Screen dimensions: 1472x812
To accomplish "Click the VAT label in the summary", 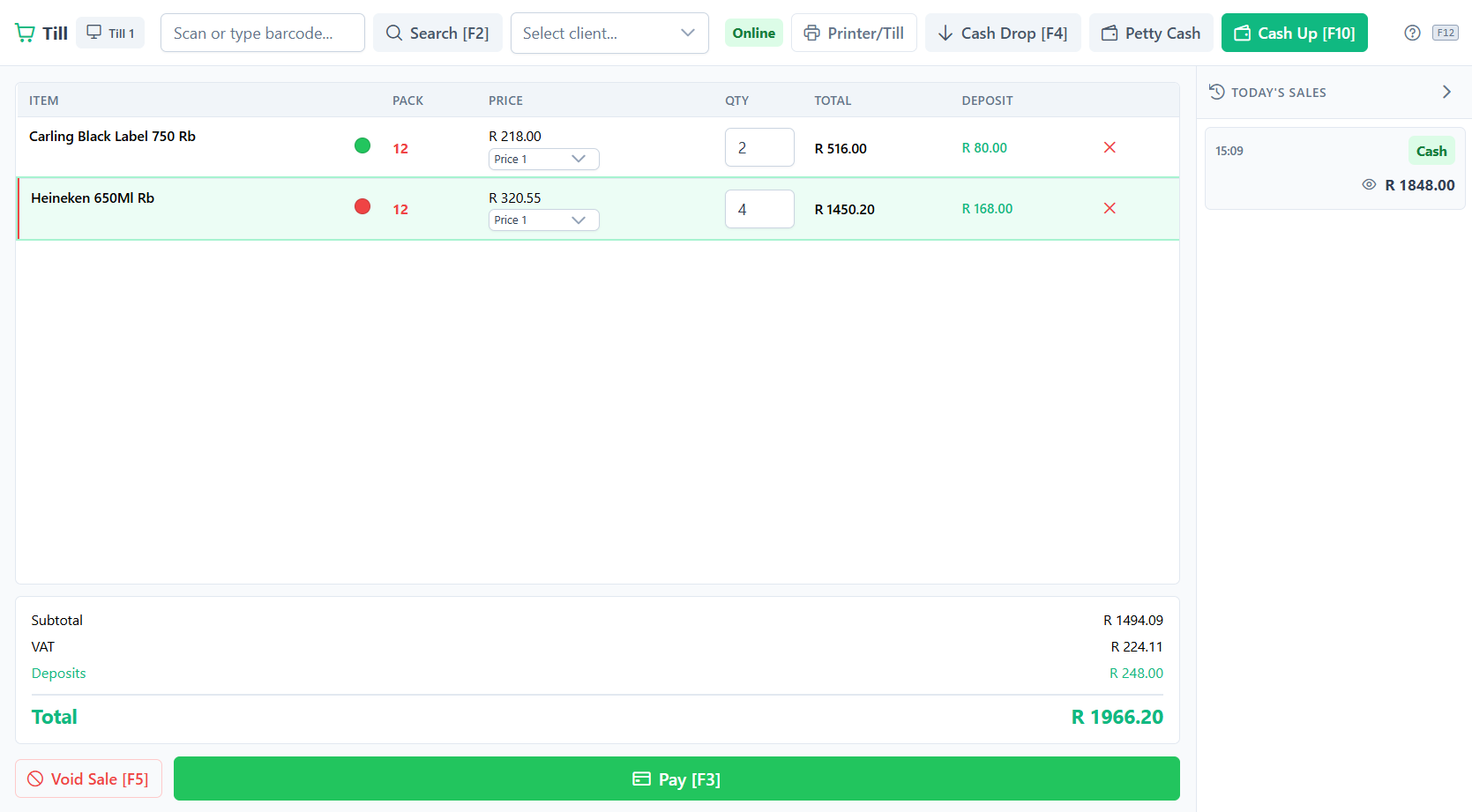I will [x=43, y=647].
